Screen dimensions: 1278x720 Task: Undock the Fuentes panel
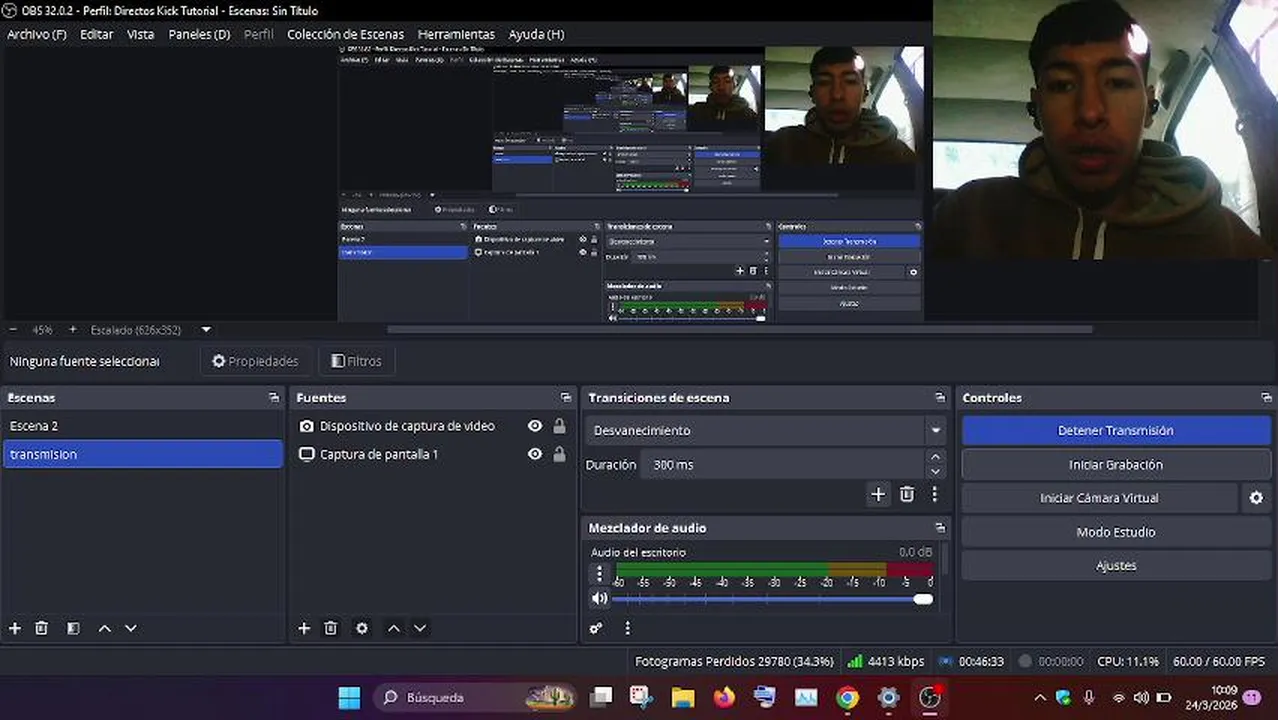pyautogui.click(x=566, y=397)
